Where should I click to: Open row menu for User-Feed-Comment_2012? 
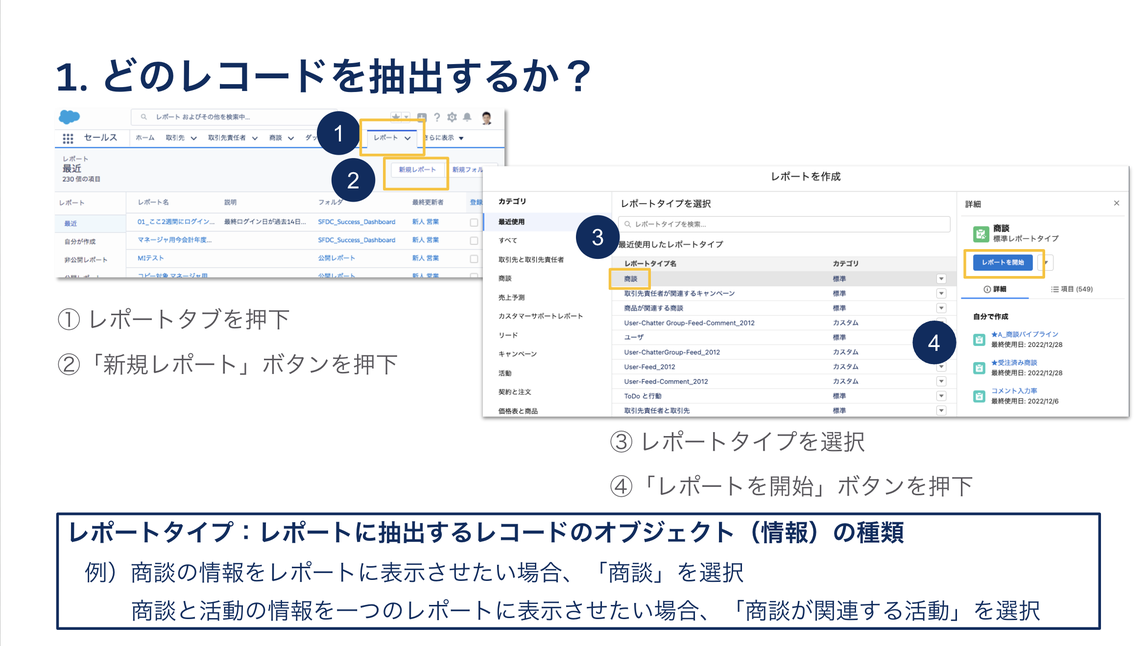coord(941,382)
